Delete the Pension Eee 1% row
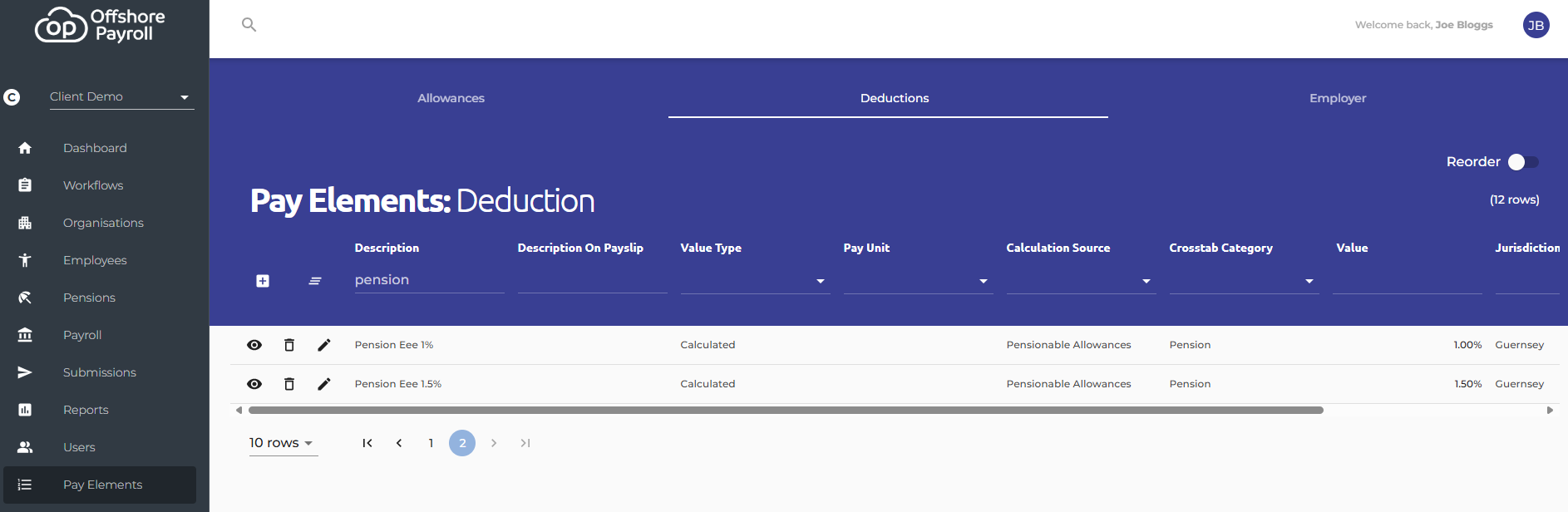 pos(289,345)
